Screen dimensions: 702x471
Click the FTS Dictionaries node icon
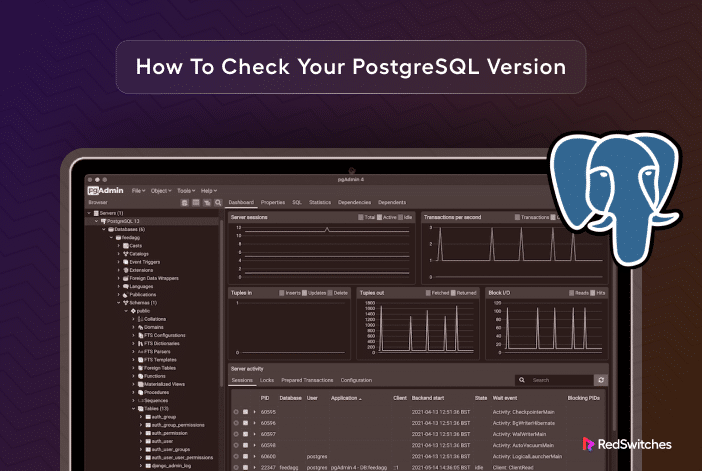(x=141, y=343)
